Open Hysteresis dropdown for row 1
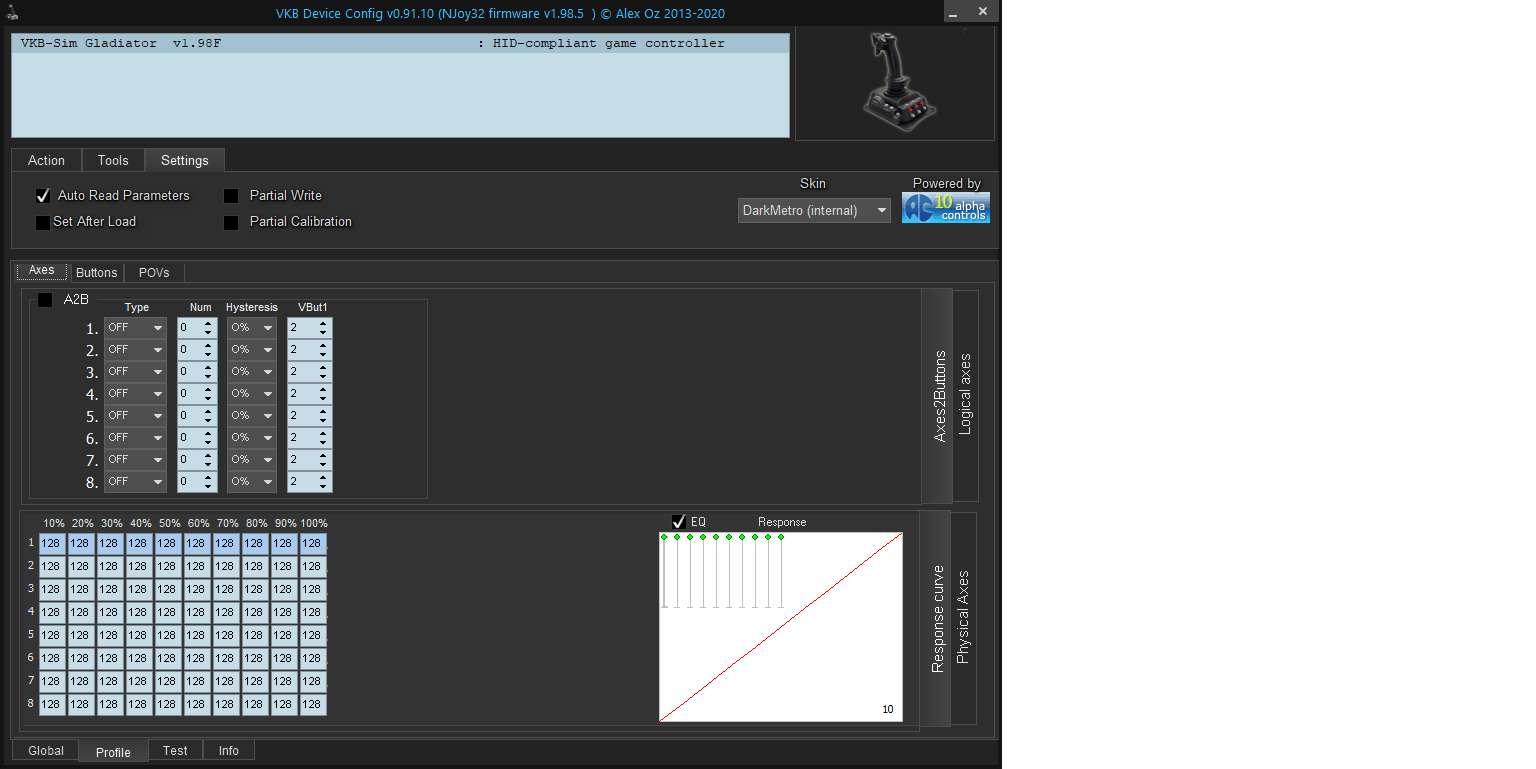The width and height of the screenshot is (1536, 769). pos(252,328)
